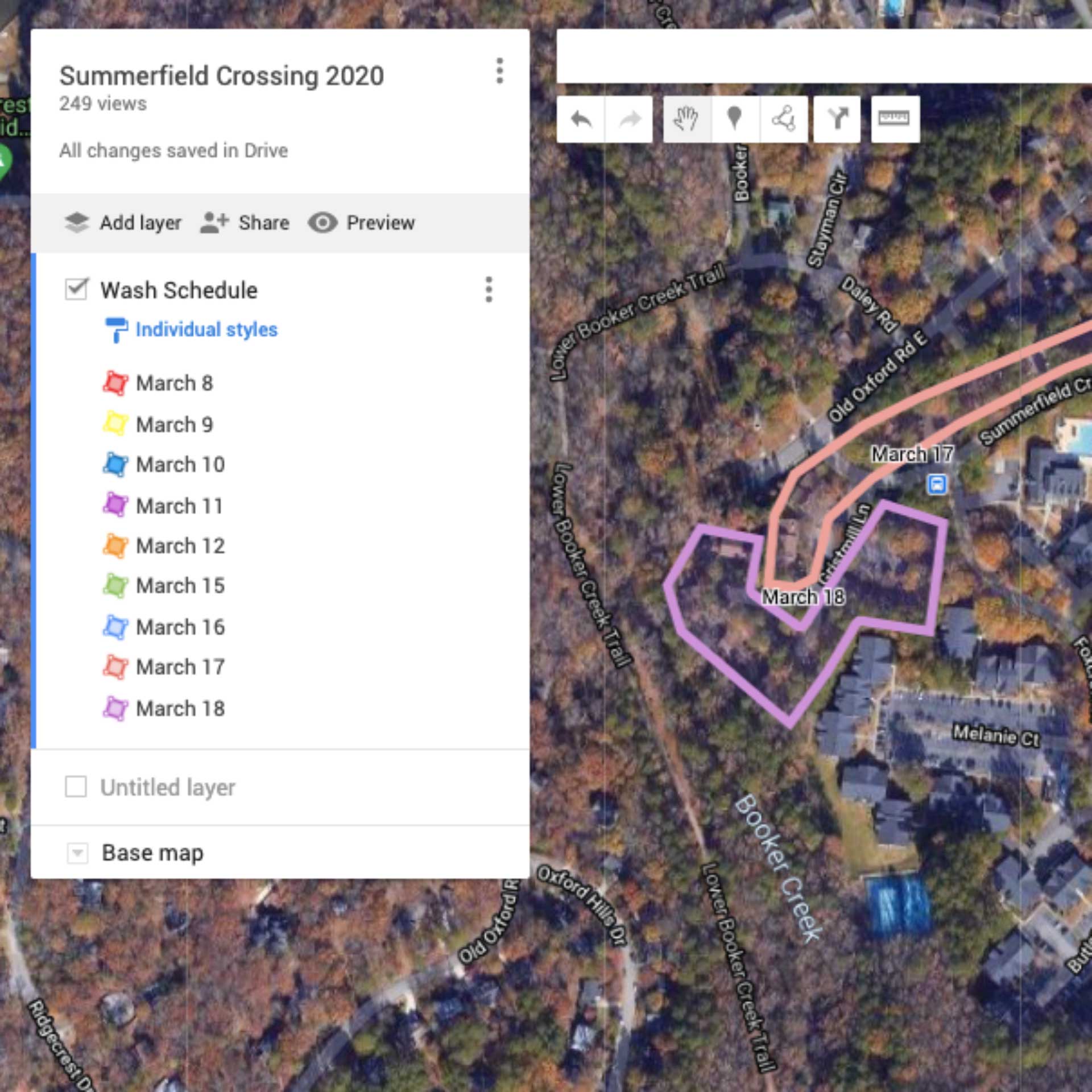Screen dimensions: 1092x1092
Task: Click the Wash Schedule layer name
Action: tap(179, 290)
